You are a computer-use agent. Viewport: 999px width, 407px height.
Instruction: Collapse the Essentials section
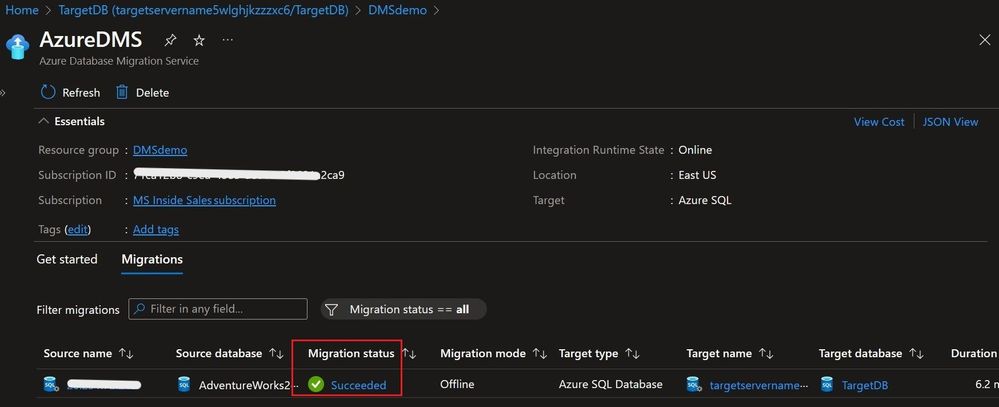[x=43, y=121]
